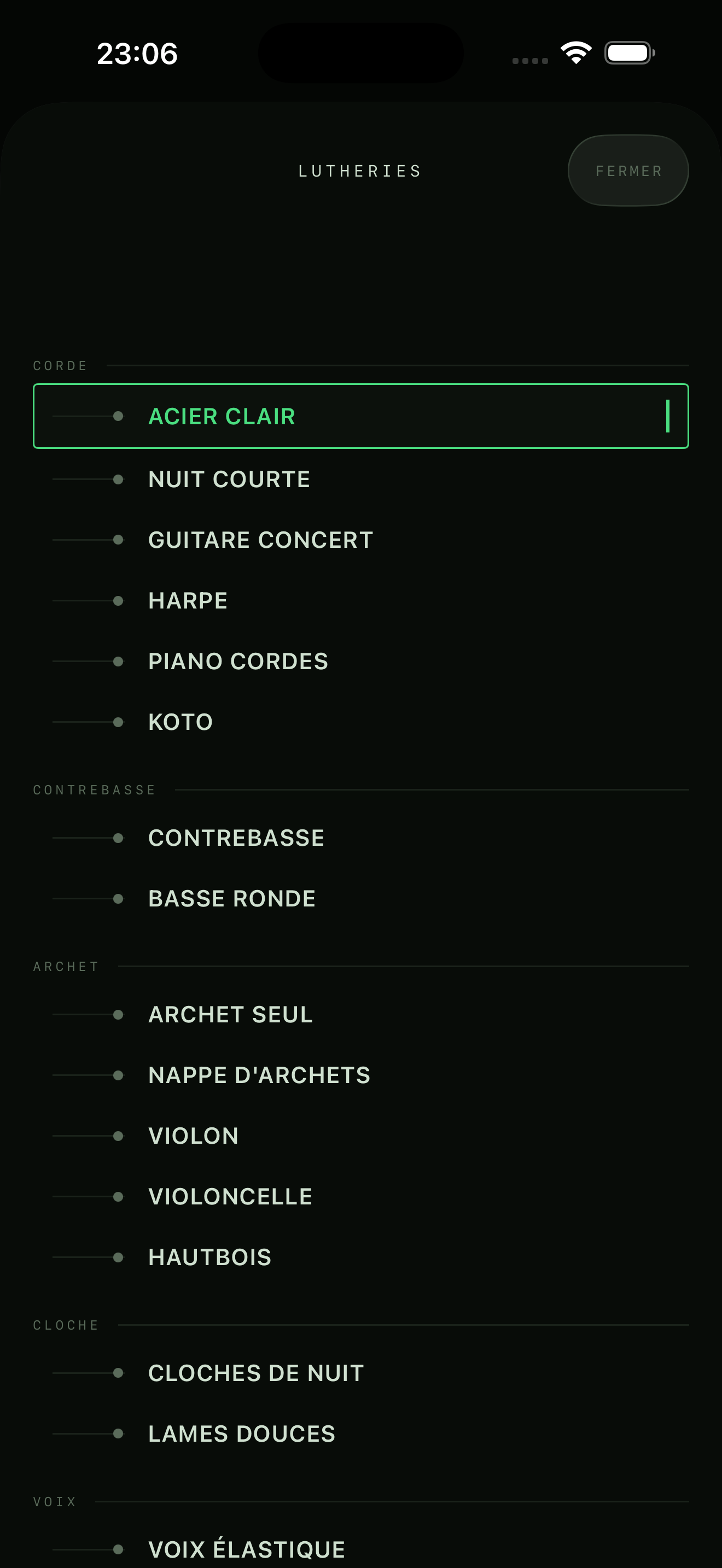
Task: Click the green selection marker on ACIER CLAIR
Action: coord(668,417)
